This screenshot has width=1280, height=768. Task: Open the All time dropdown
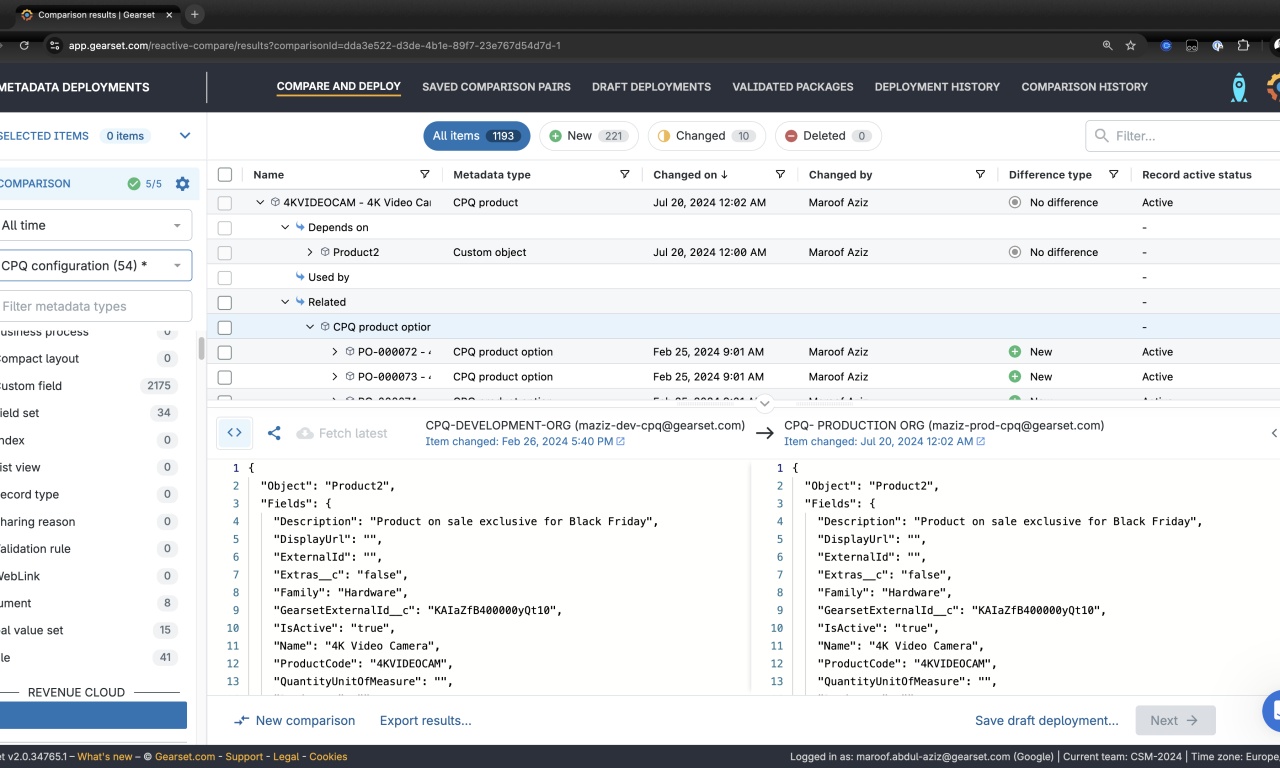[x=95, y=225]
